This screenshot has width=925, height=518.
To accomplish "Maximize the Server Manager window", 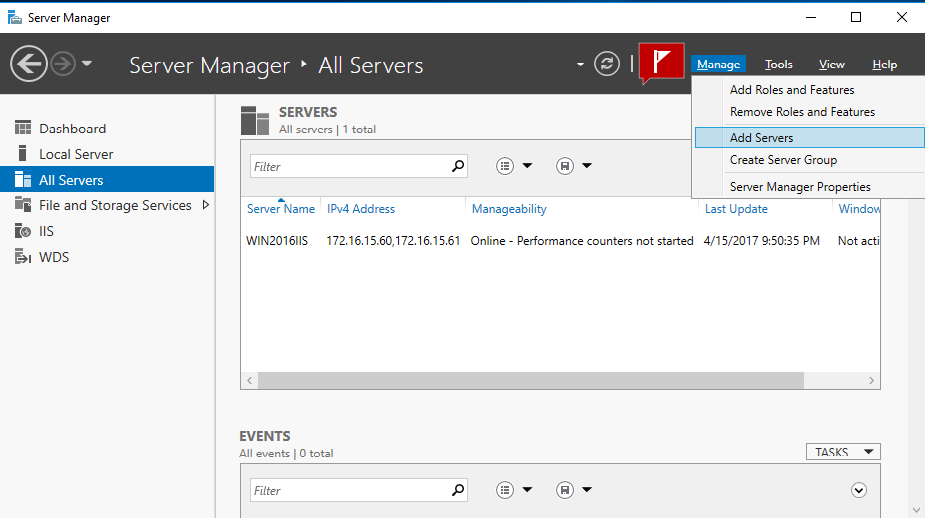I will [856, 17].
